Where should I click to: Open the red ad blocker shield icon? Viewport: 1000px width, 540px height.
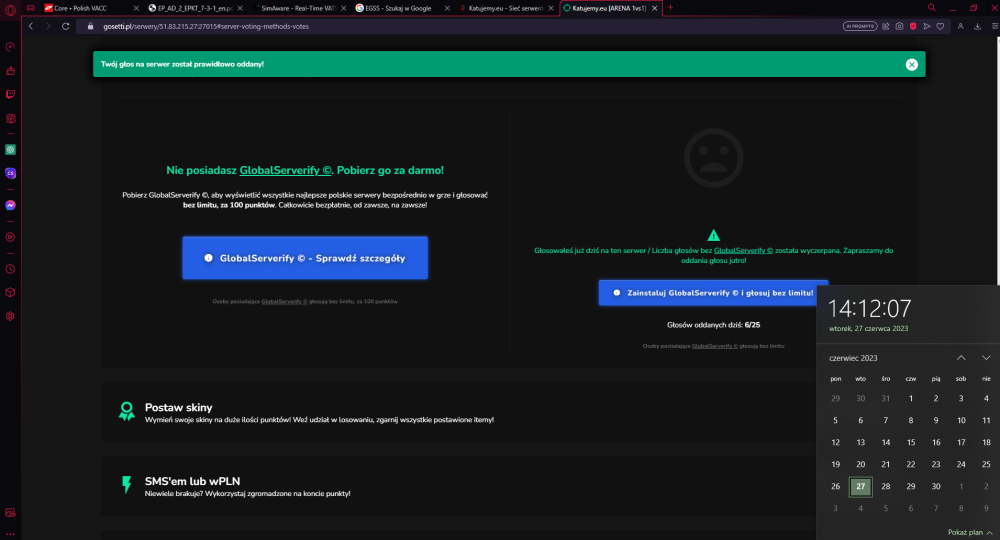pyautogui.click(x=913, y=26)
